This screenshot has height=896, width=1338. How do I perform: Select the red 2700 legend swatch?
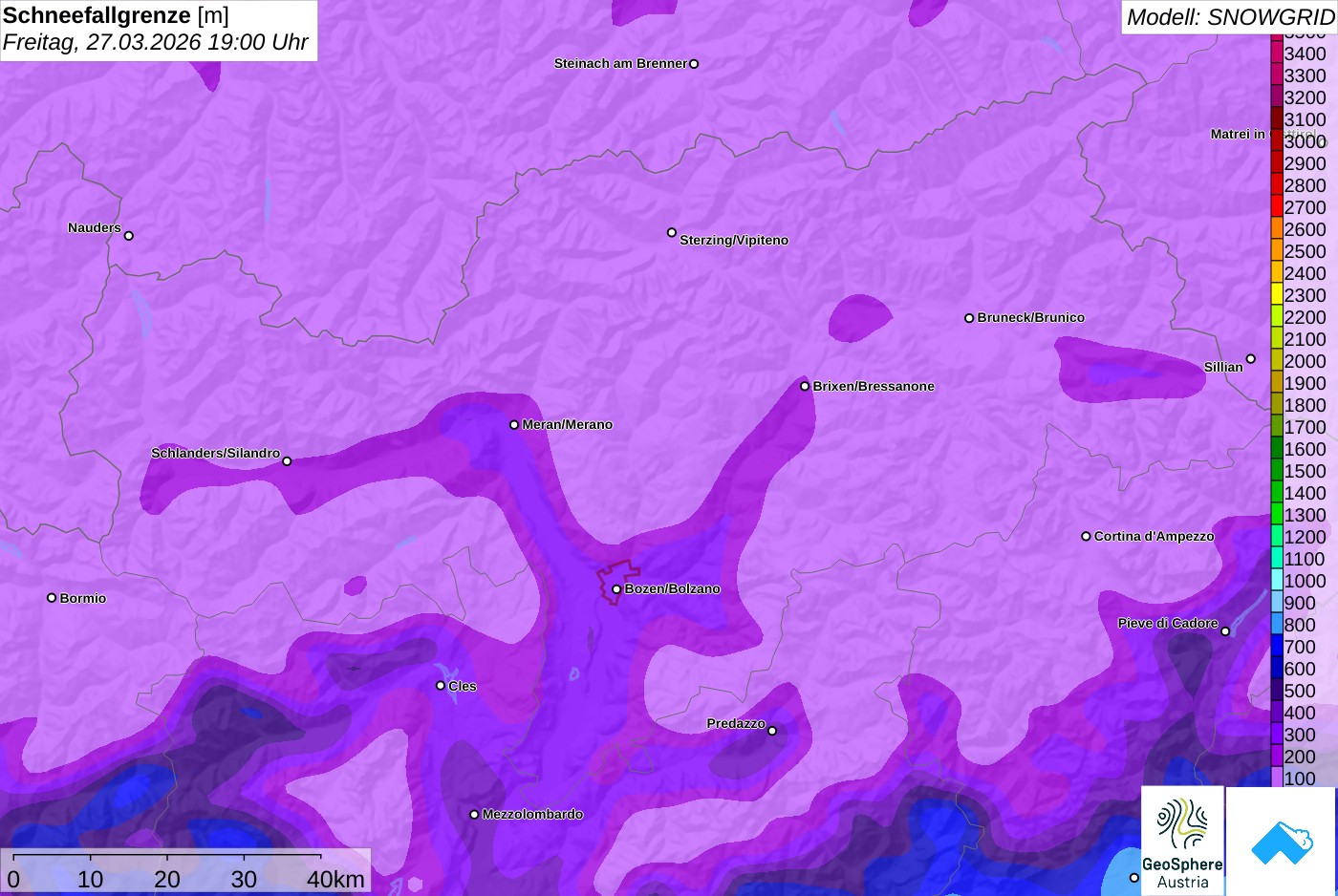(x=1276, y=207)
